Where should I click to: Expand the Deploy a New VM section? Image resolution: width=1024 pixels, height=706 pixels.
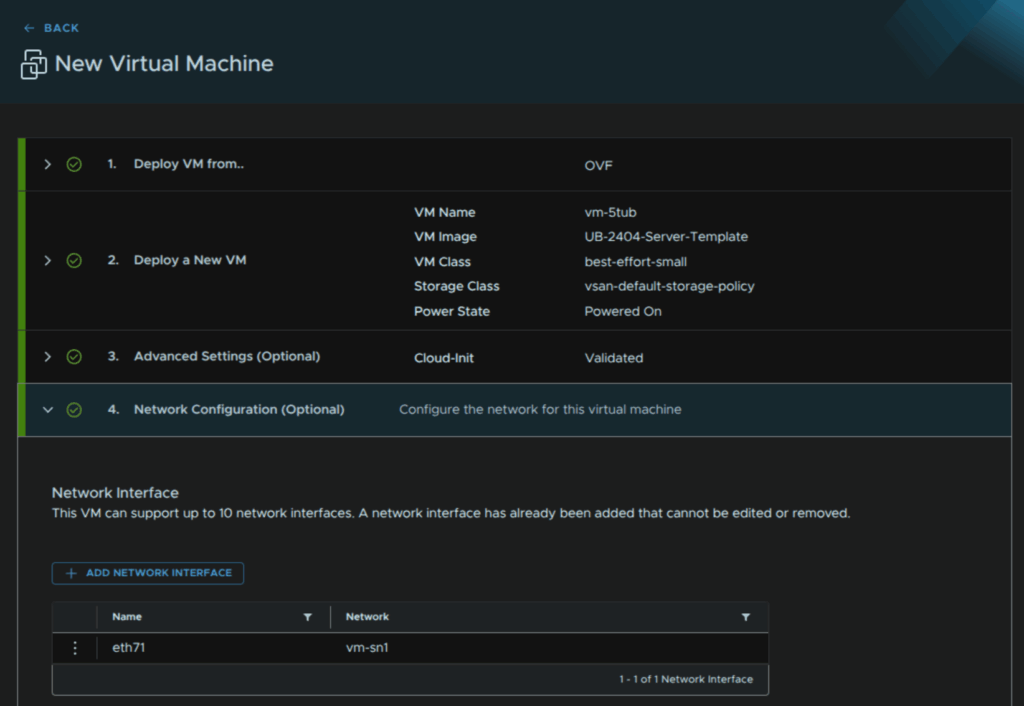(x=47, y=260)
